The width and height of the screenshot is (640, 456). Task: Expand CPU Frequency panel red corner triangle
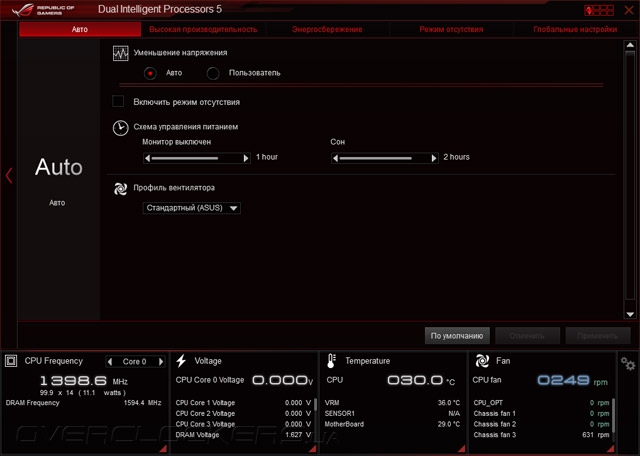[x=163, y=449]
